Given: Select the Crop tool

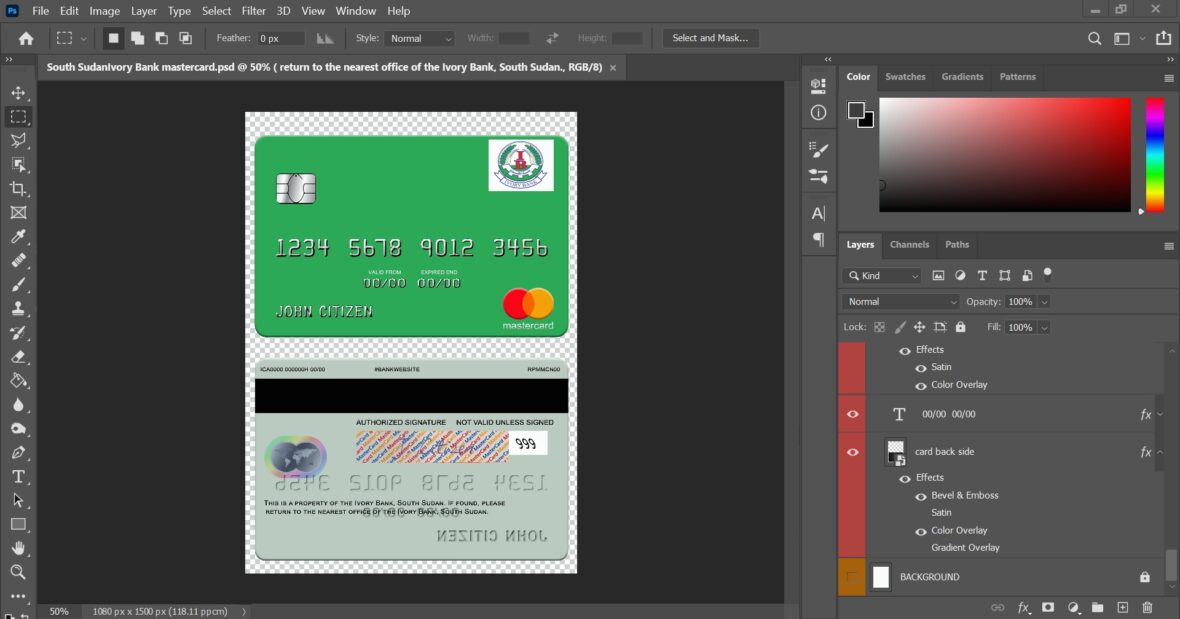Looking at the screenshot, I should pyautogui.click(x=18, y=188).
